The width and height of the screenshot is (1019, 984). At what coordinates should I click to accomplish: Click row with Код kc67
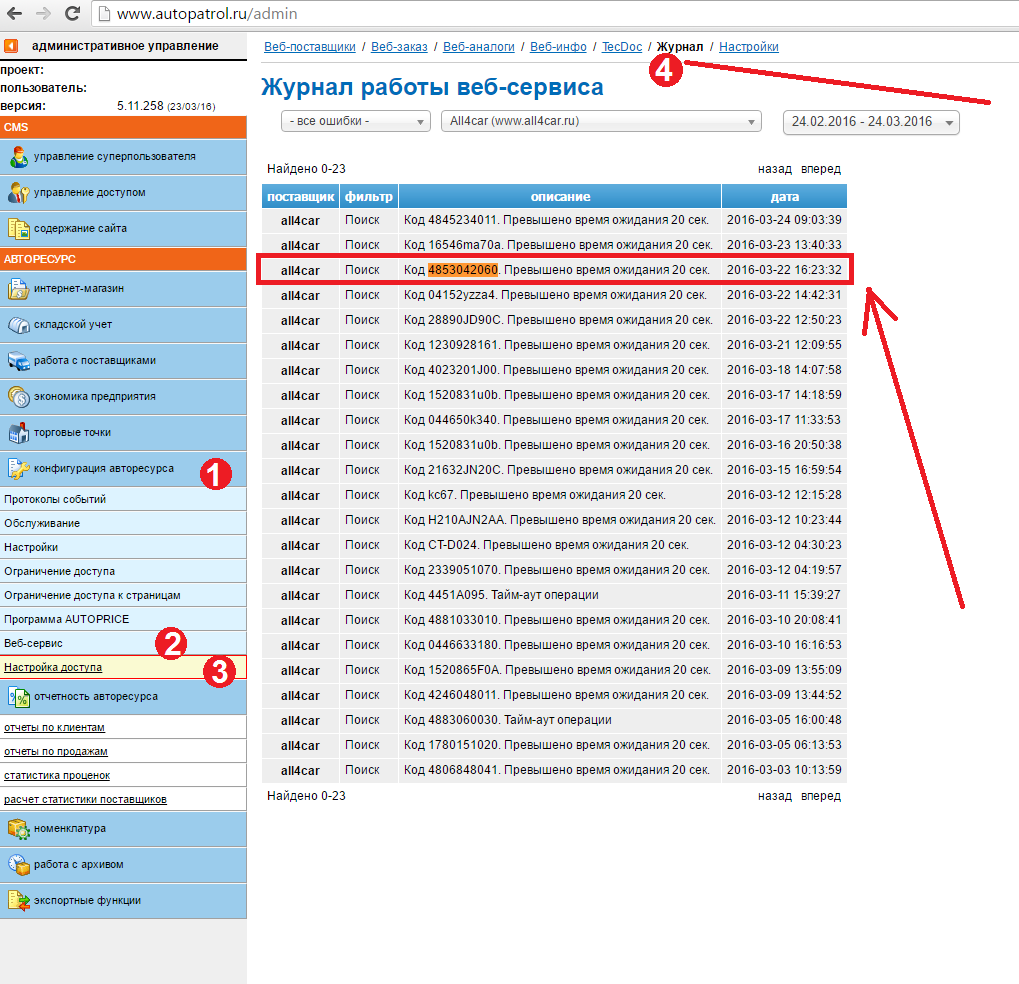(554, 495)
